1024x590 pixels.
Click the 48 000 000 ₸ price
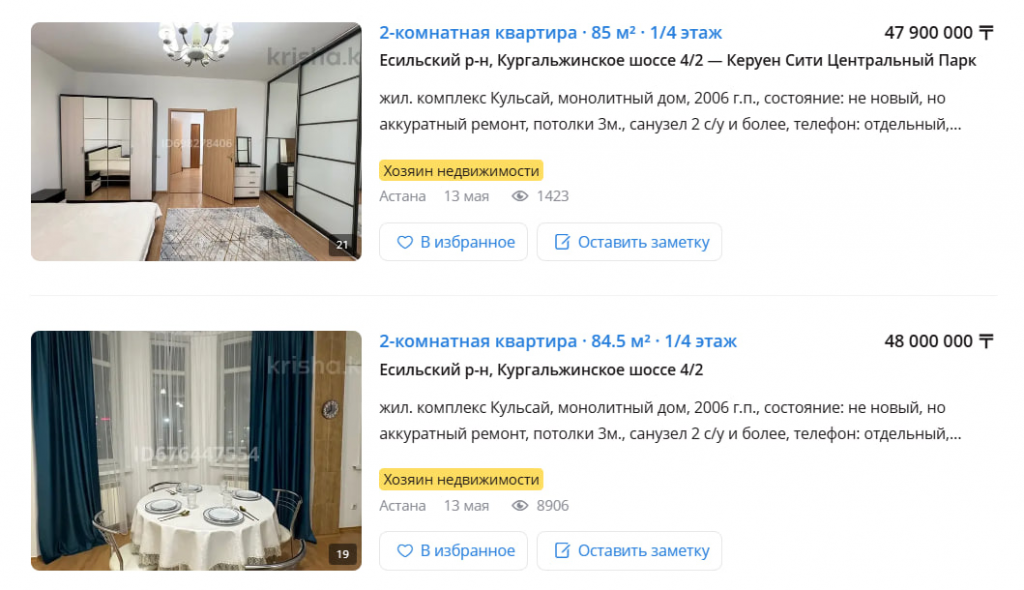pyautogui.click(x=938, y=341)
